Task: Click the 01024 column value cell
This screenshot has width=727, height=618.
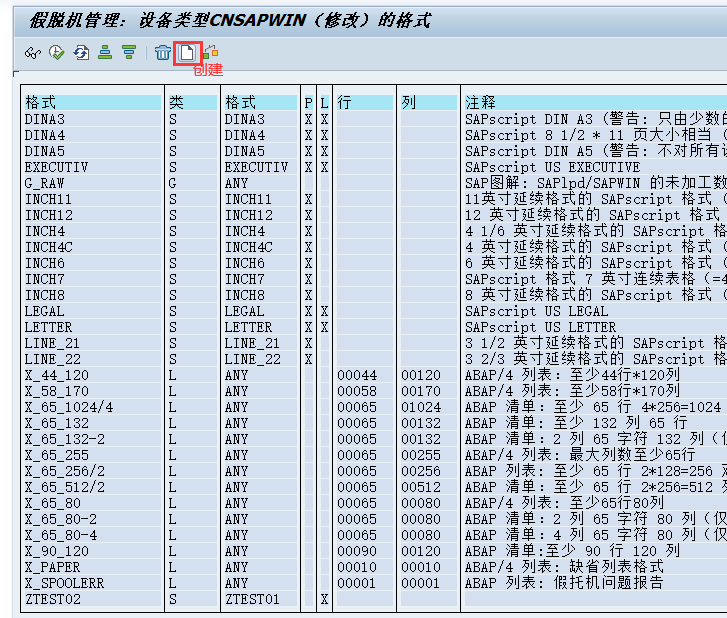Action: tap(421, 407)
